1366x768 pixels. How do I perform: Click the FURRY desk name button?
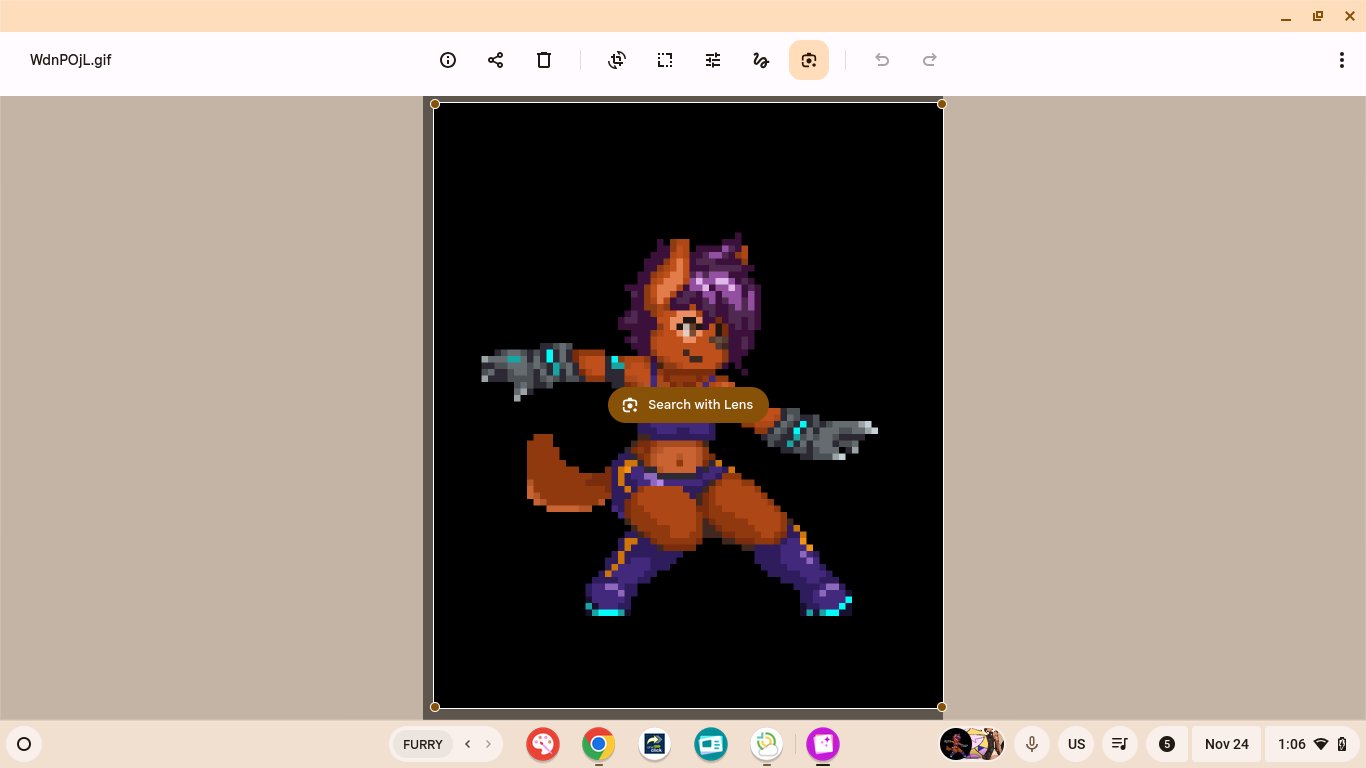[422, 744]
